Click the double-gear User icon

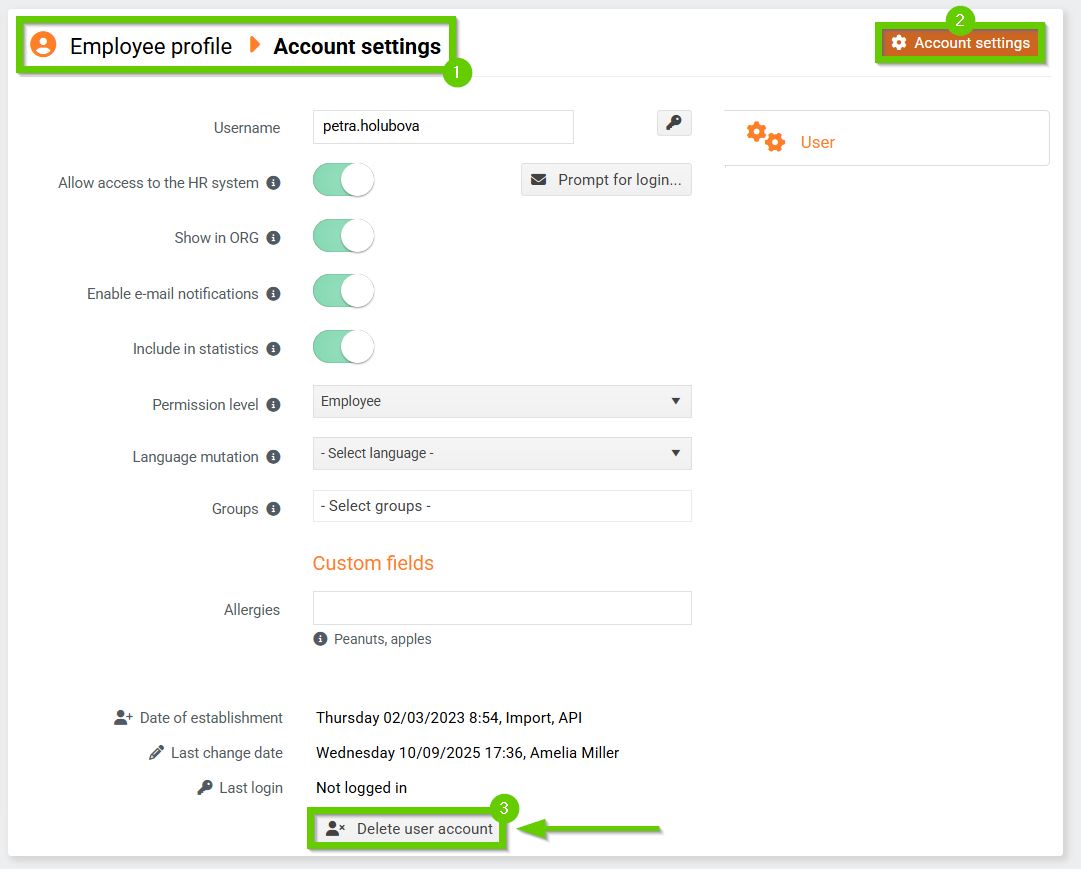click(x=766, y=137)
